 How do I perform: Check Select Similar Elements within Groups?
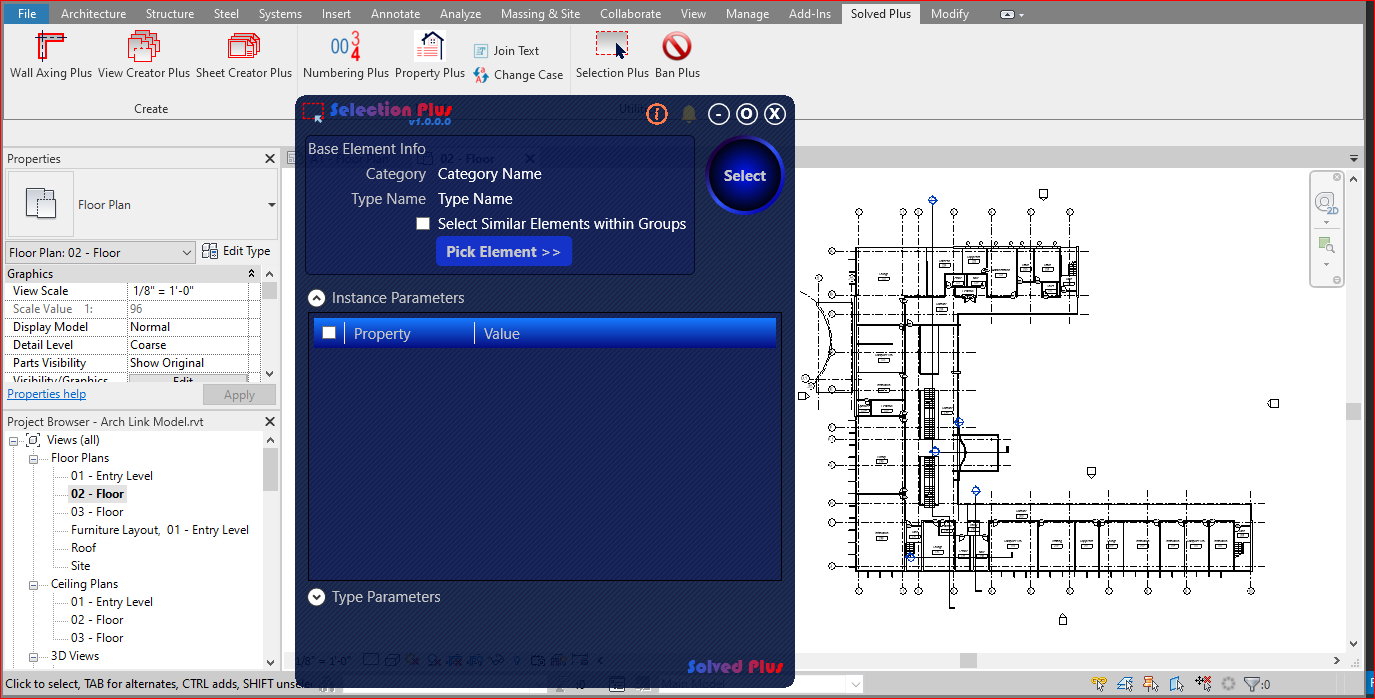[x=423, y=224]
